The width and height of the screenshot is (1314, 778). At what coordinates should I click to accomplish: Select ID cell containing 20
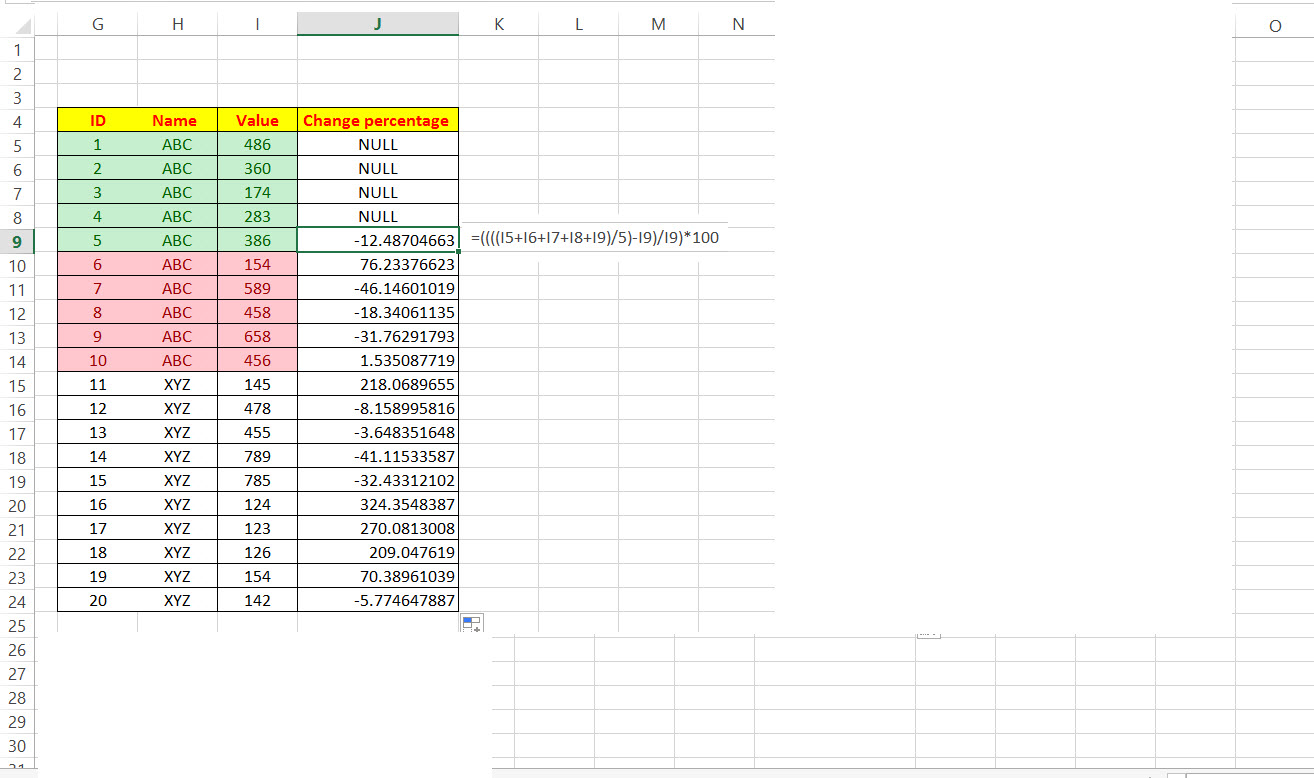(x=98, y=600)
